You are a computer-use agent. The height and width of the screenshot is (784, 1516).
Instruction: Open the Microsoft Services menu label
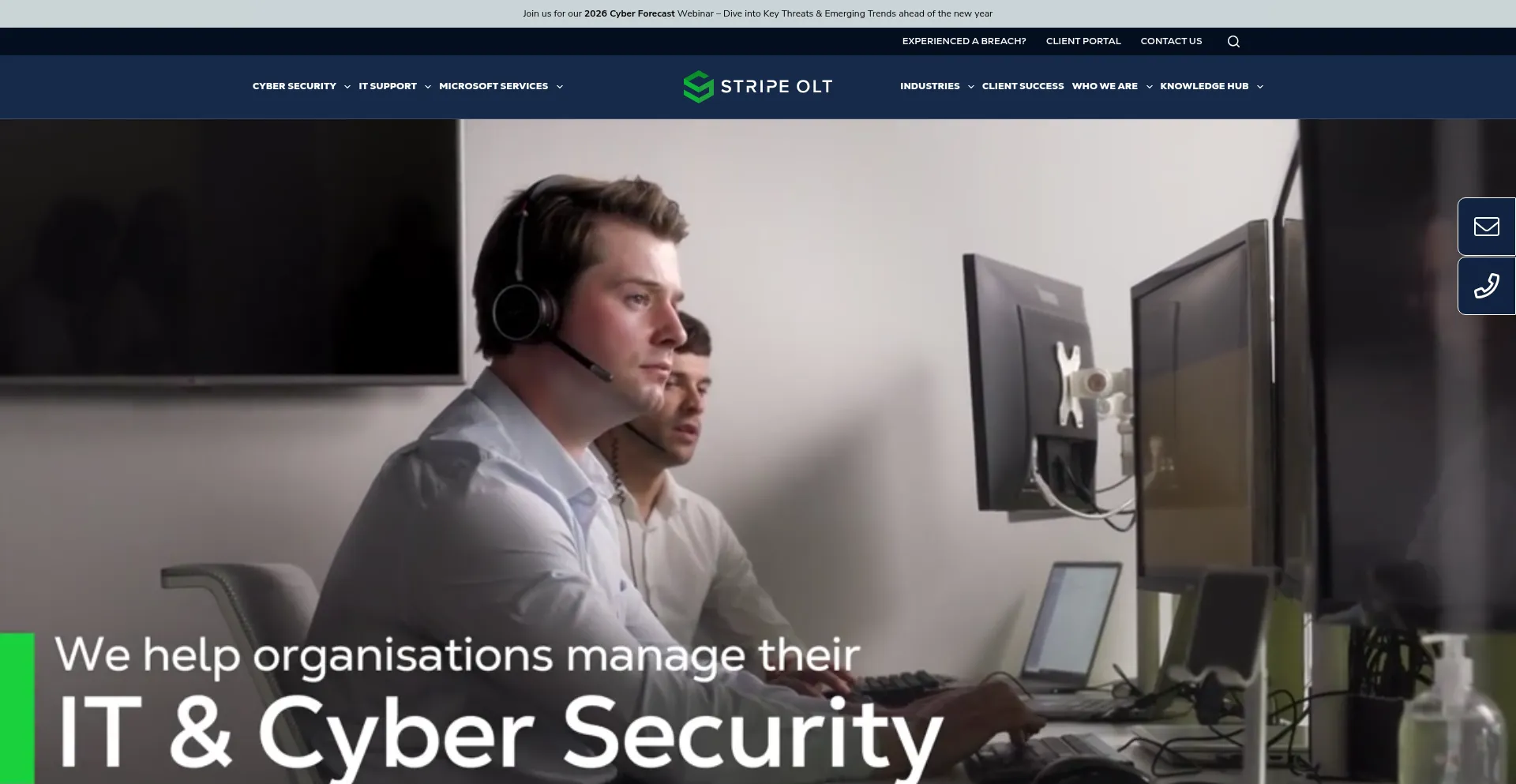tap(493, 86)
